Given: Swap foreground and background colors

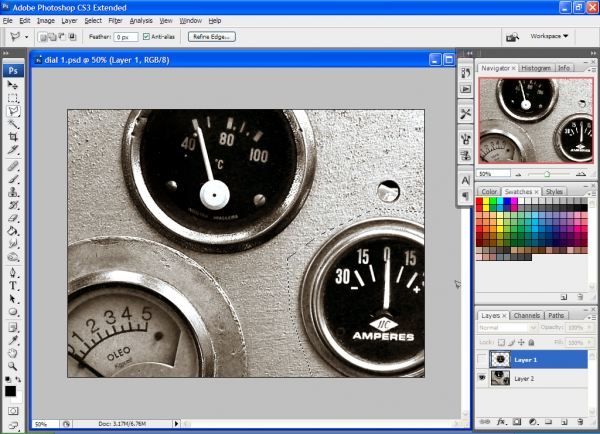Looking at the screenshot, I should tap(18, 379).
